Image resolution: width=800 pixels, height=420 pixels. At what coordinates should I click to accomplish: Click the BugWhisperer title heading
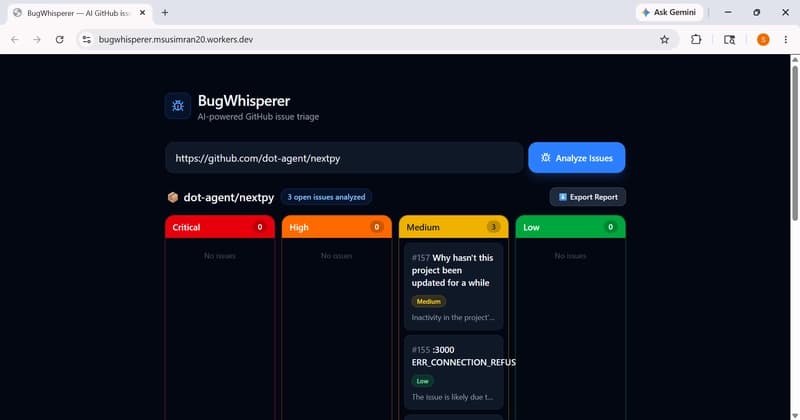[244, 101]
